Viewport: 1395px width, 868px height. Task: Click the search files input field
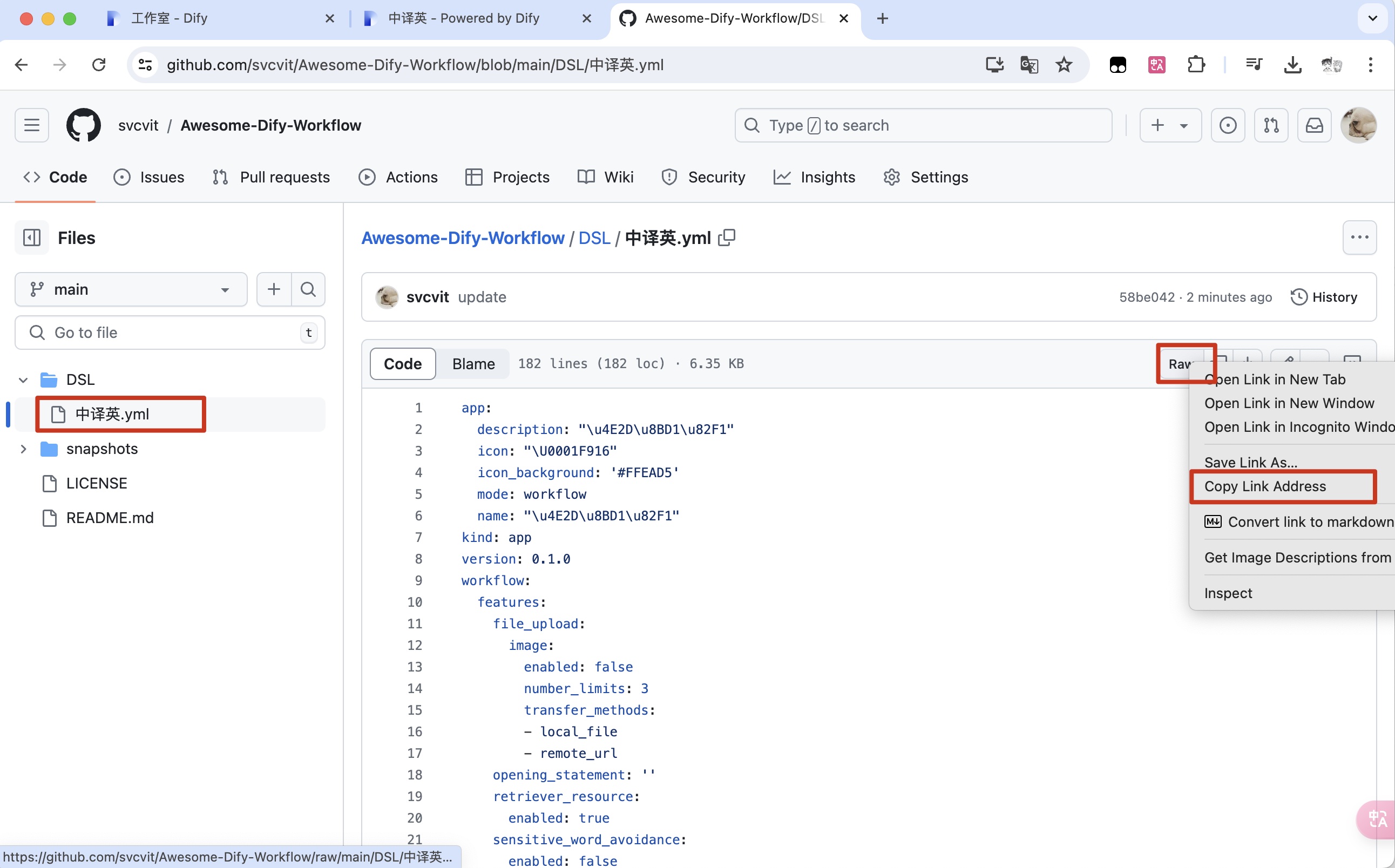170,333
